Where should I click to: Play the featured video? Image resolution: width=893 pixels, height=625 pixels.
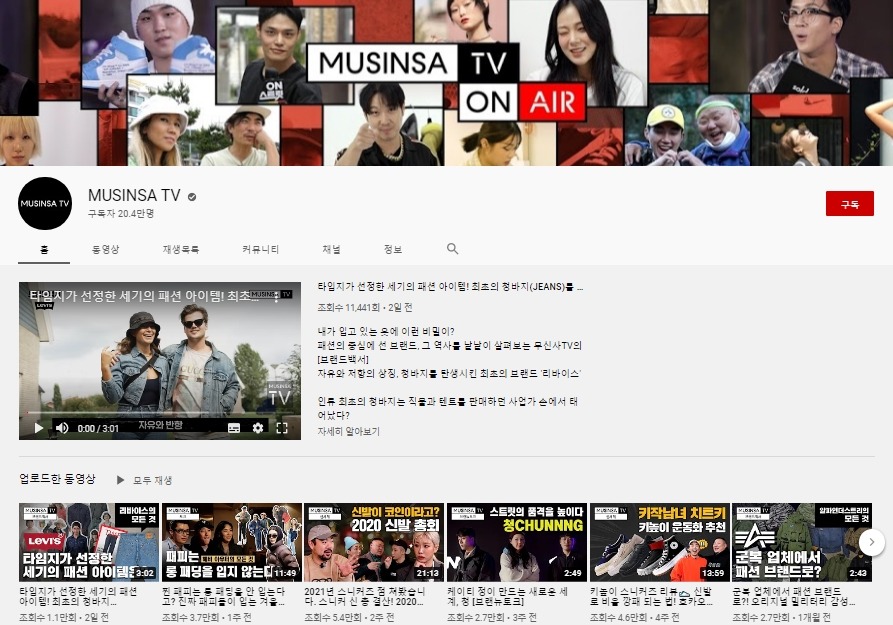point(39,428)
